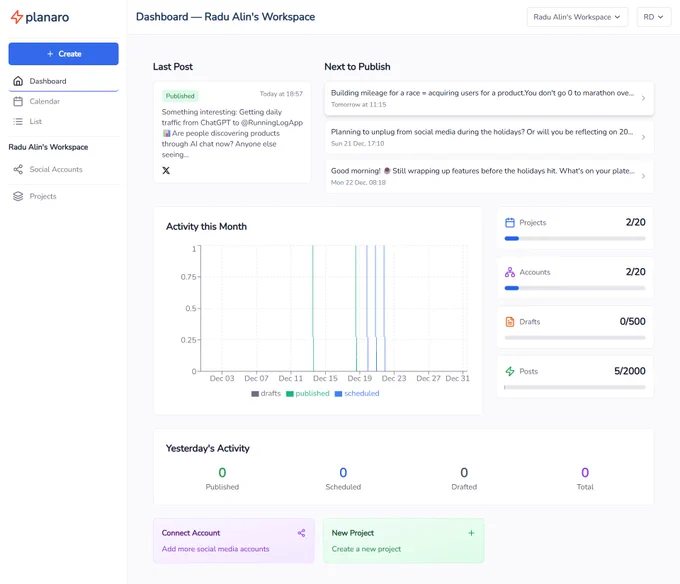This screenshot has width=680, height=584.
Task: Click the Accounts purple icon in the stats card
Action: pyautogui.click(x=510, y=272)
